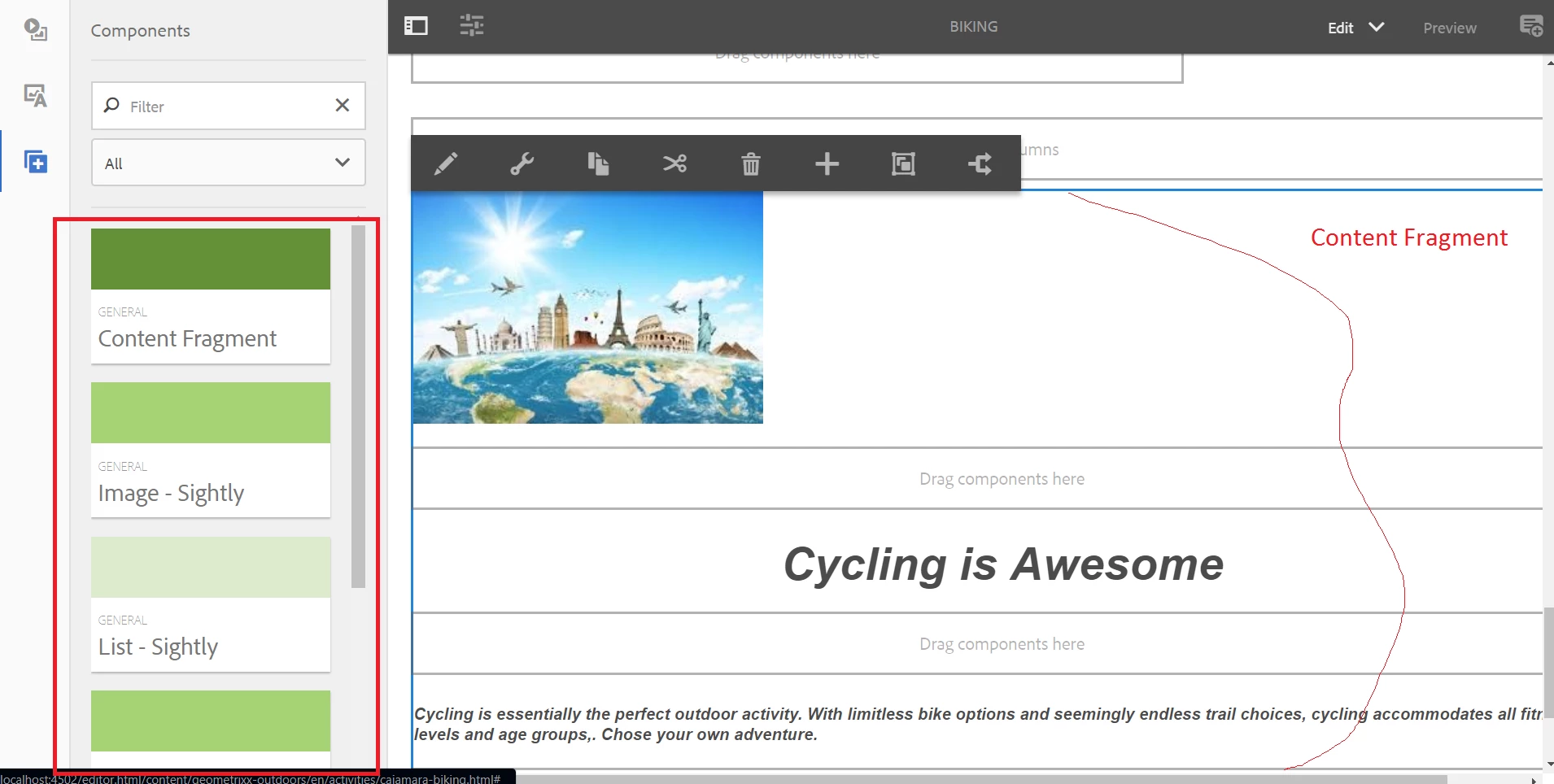This screenshot has width=1554, height=784.
Task: Click the cycling description paragraph
Action: click(x=978, y=724)
